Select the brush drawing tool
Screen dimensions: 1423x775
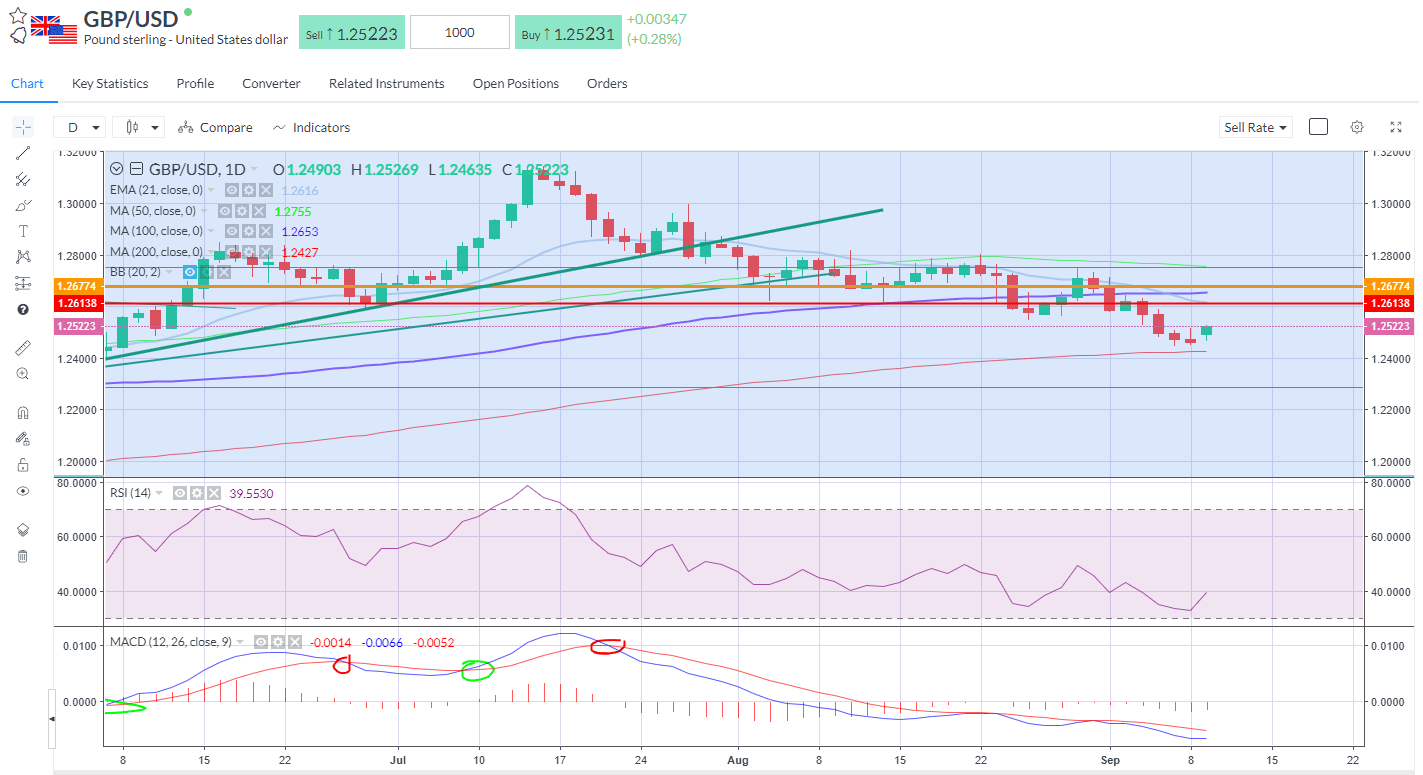tap(22, 205)
